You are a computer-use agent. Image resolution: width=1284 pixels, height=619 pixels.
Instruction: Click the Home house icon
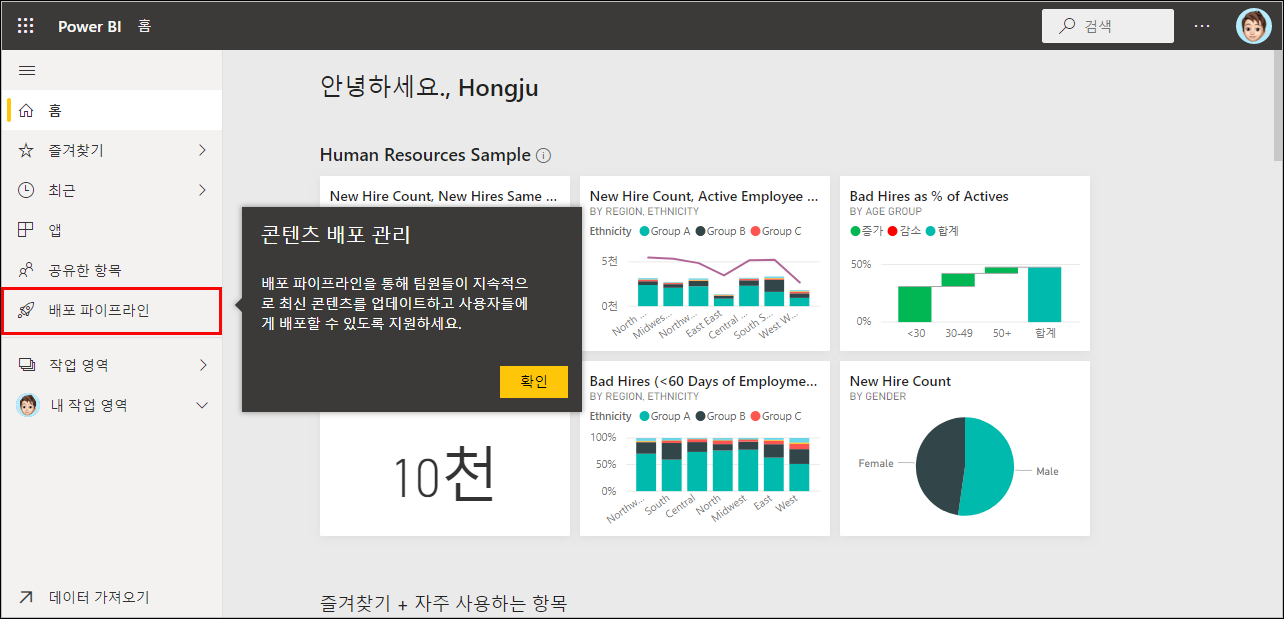click(x=27, y=110)
